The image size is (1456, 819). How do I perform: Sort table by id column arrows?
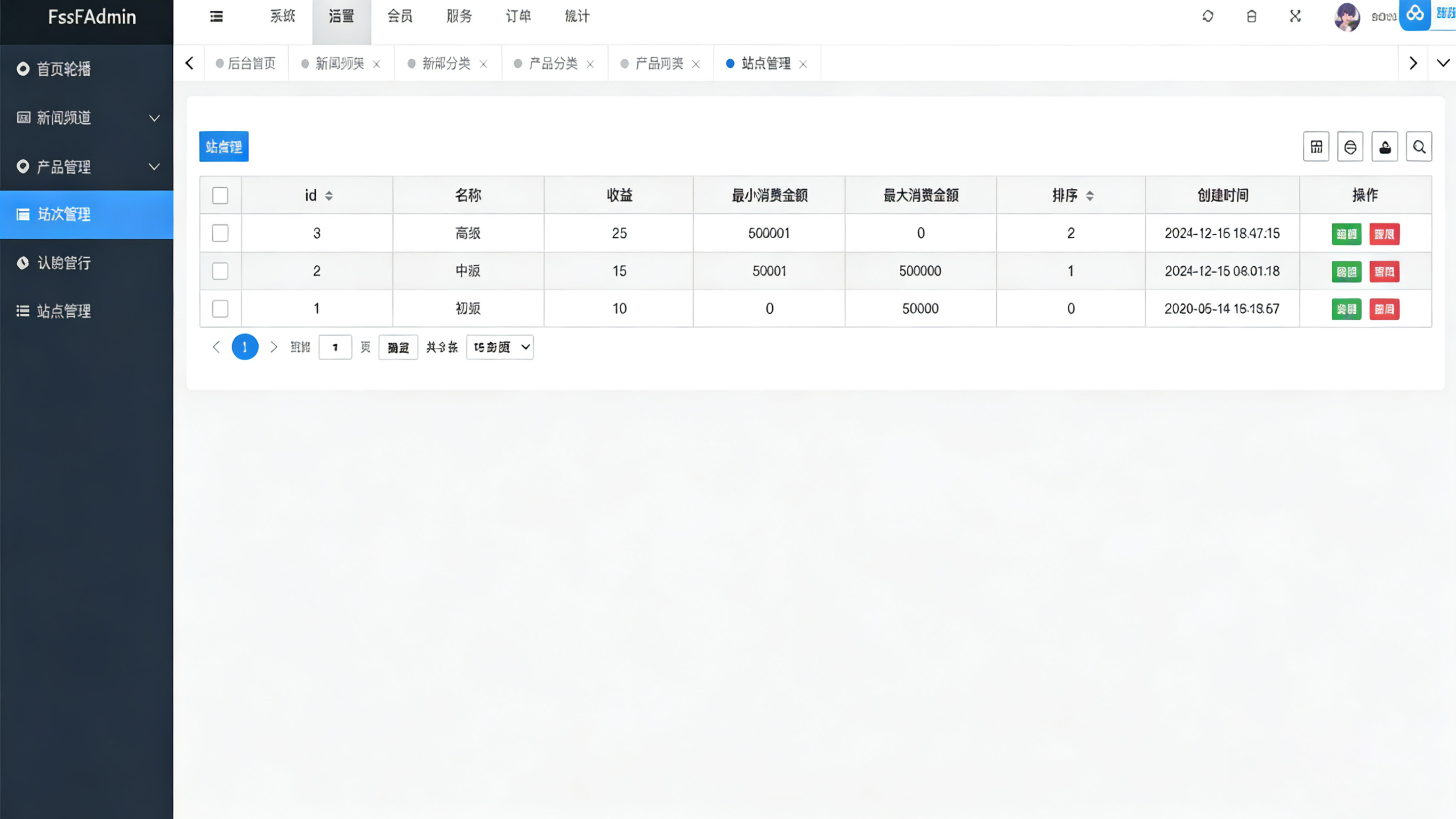(329, 196)
